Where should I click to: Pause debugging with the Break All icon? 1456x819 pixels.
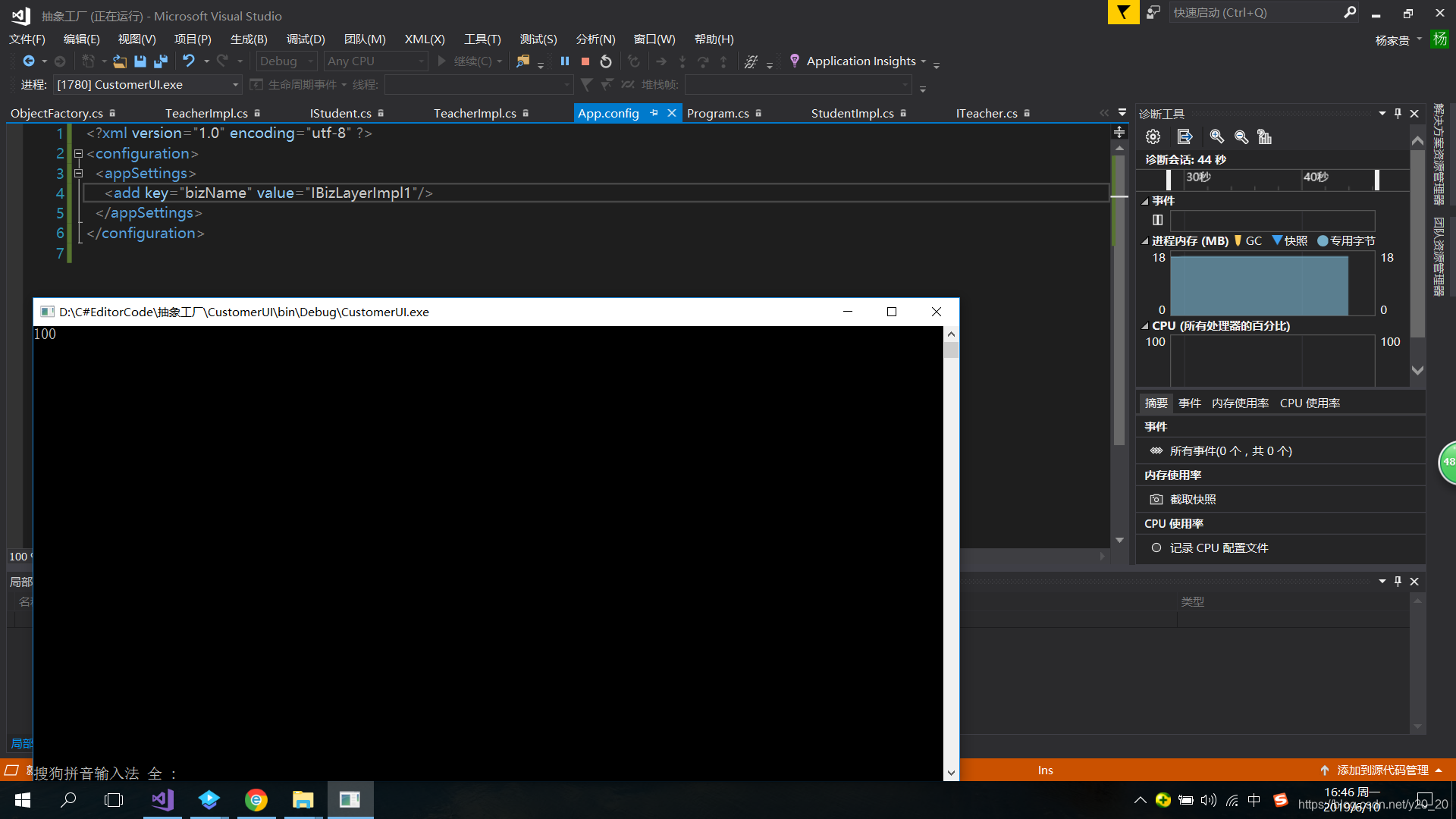565,61
